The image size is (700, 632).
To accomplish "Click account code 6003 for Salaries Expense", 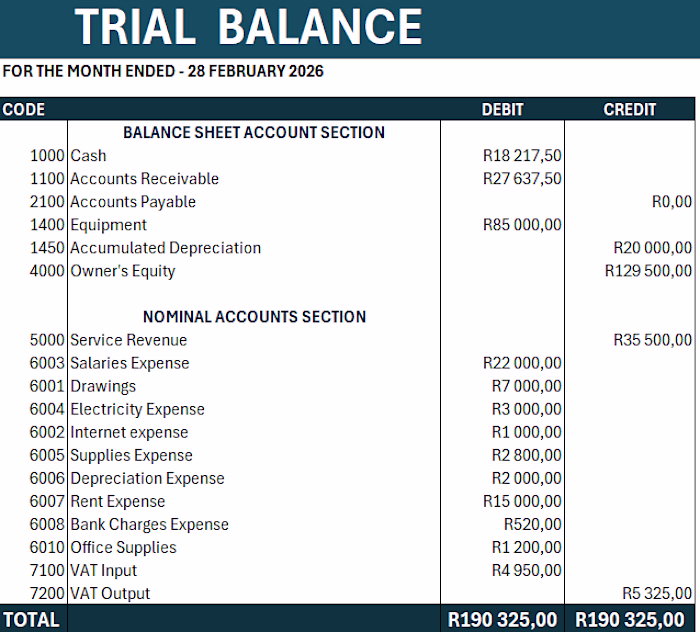I will coord(48,363).
